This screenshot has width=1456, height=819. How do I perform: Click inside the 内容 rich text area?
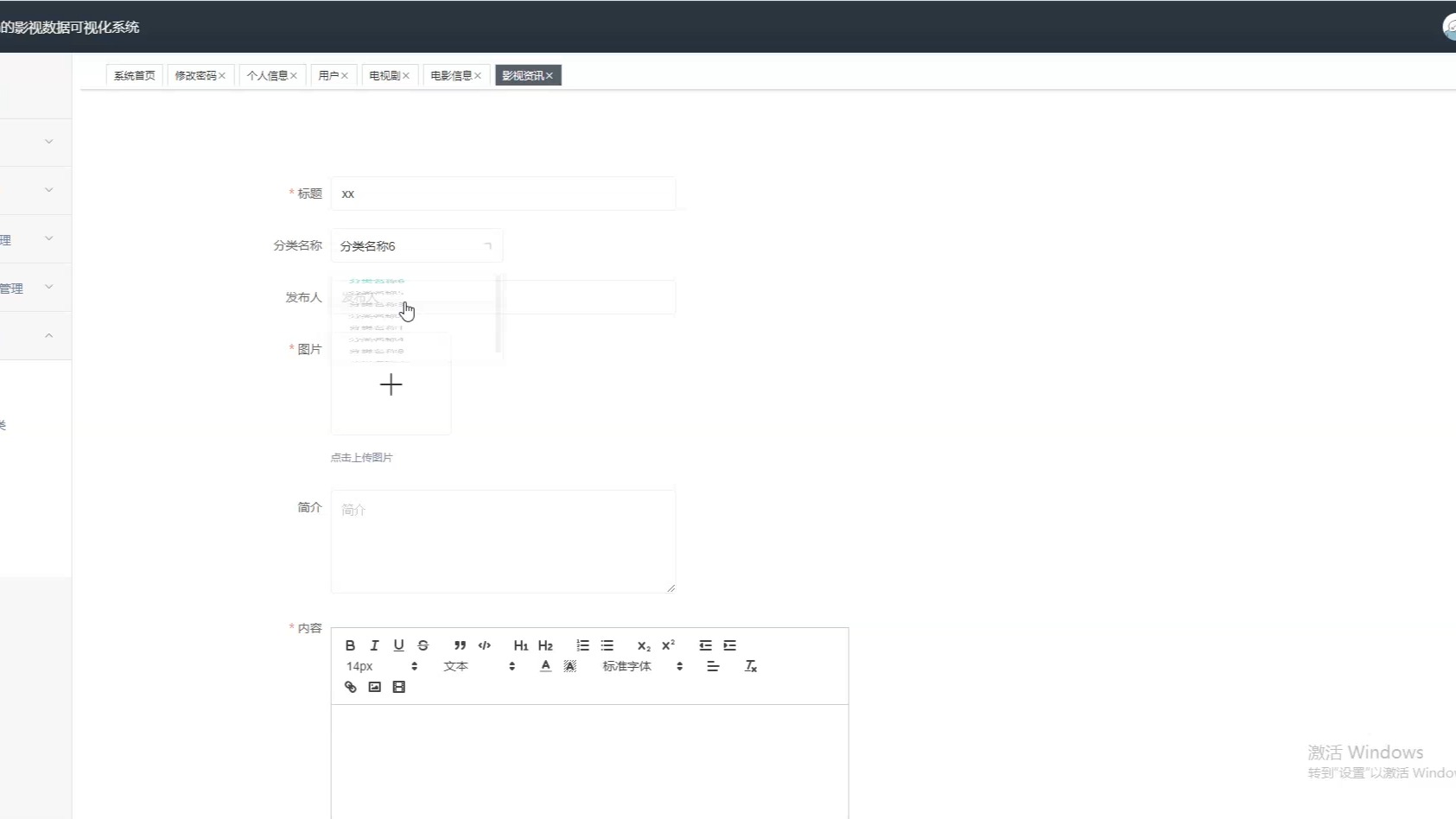[589, 761]
